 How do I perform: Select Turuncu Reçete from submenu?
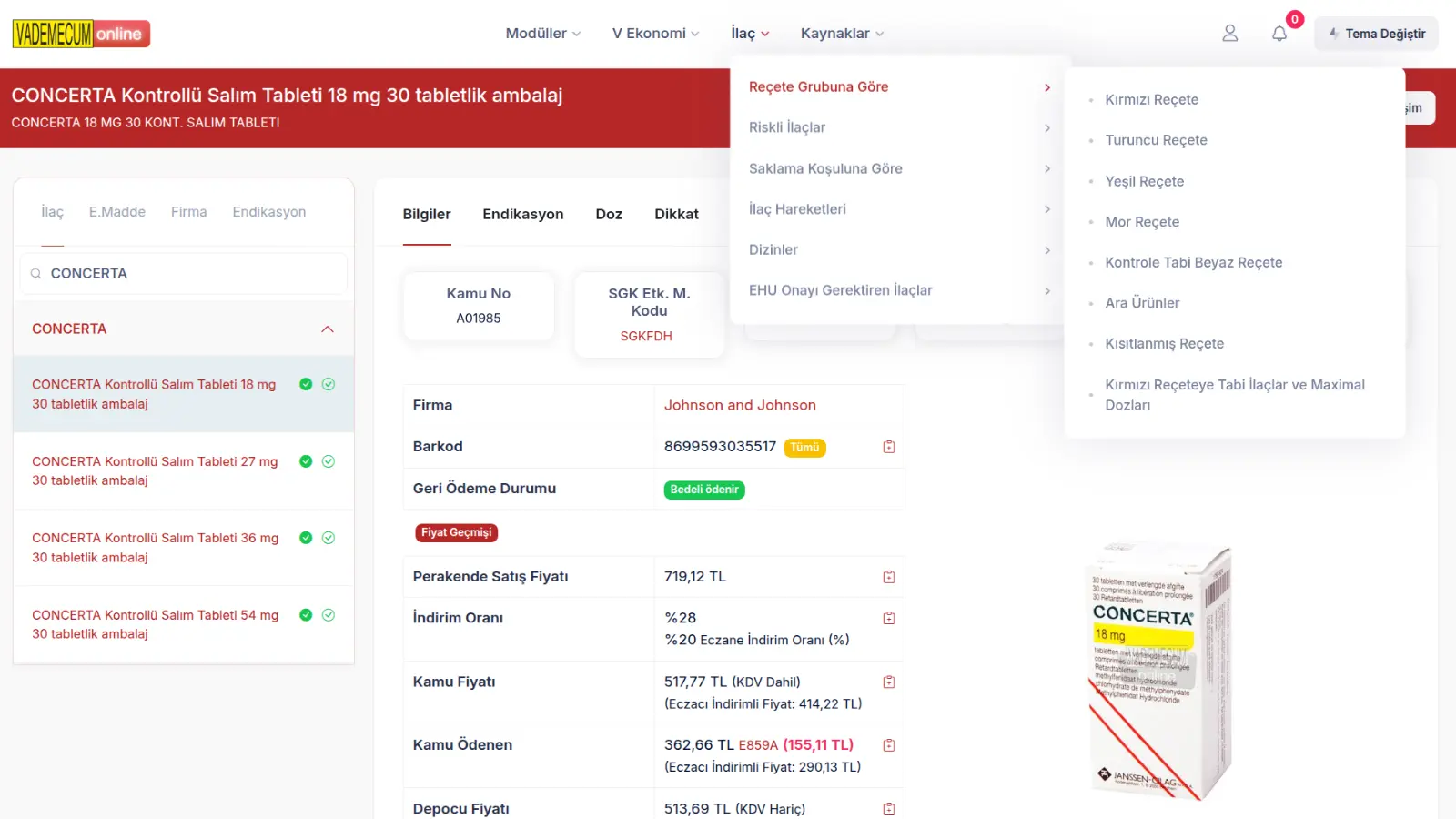click(1156, 140)
